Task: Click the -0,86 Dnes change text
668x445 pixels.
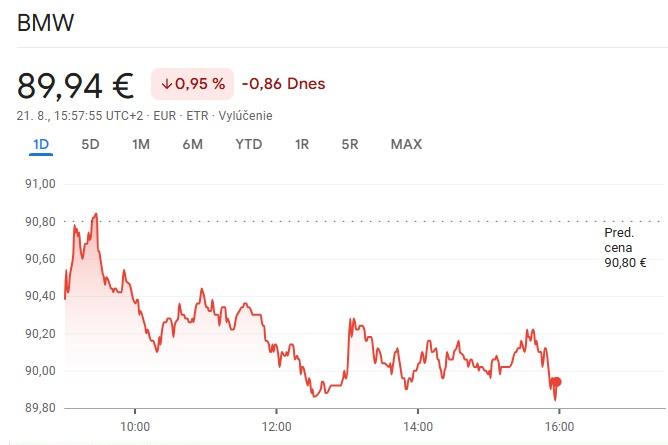Action: click(283, 84)
